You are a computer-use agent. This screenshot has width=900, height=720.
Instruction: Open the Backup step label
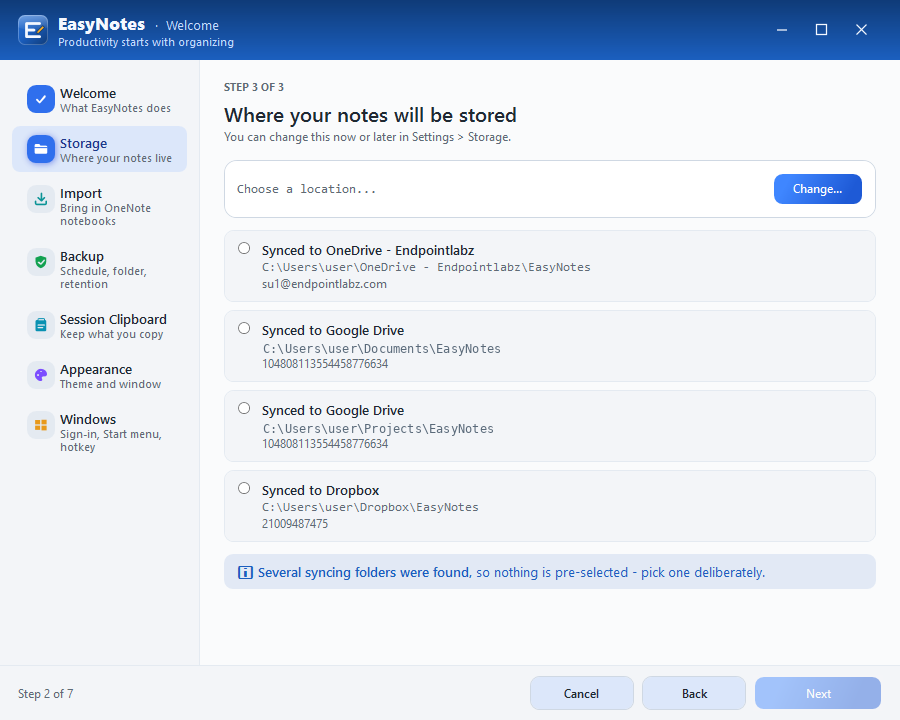pyautogui.click(x=82, y=257)
